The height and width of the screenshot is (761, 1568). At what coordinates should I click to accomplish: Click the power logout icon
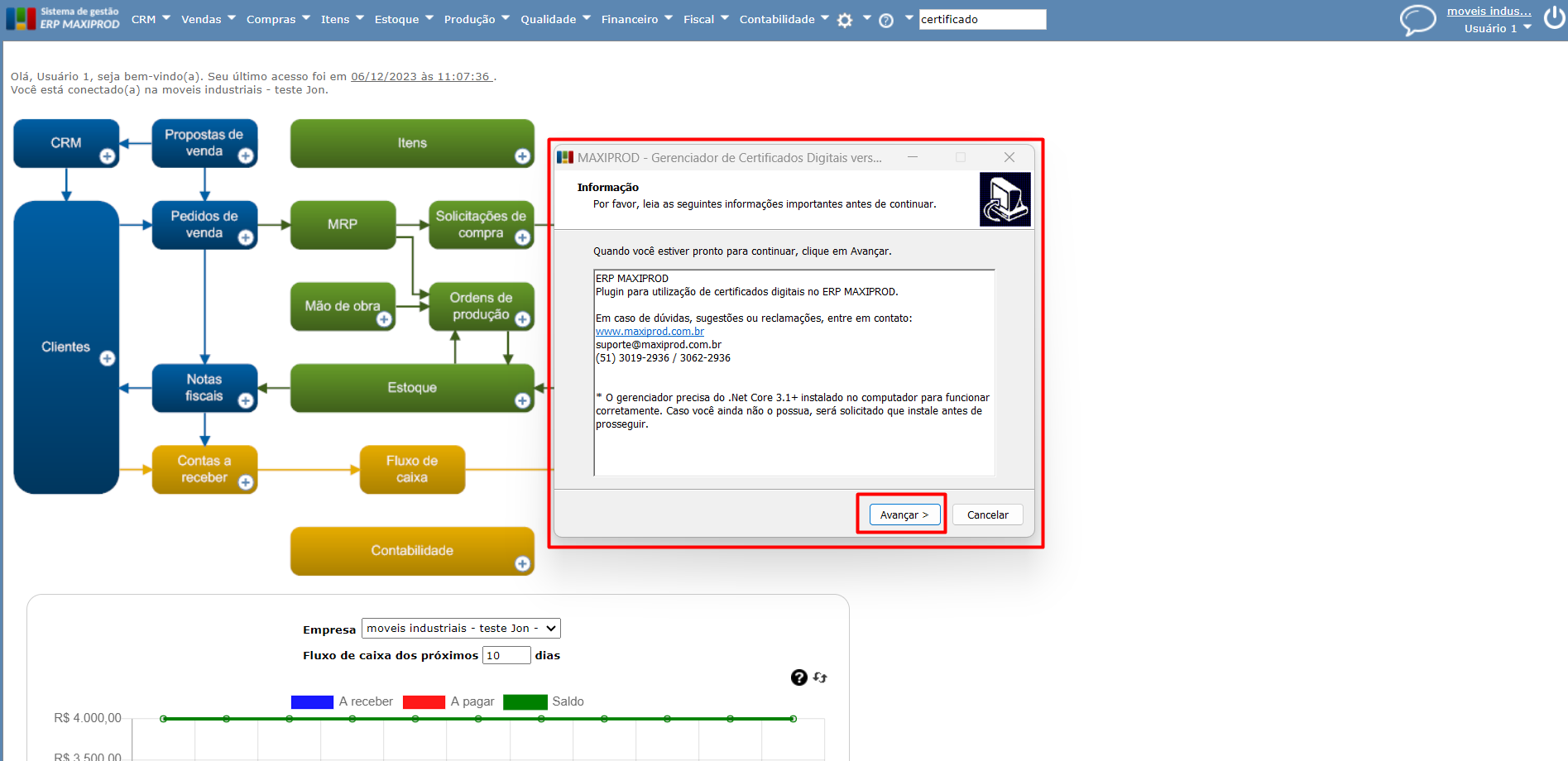pyautogui.click(x=1554, y=18)
